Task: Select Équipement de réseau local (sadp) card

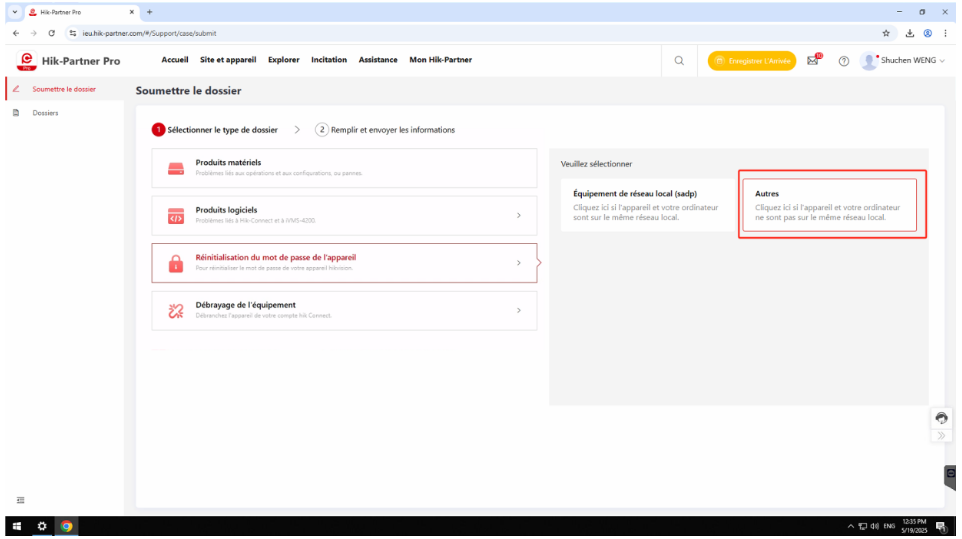Action: (648, 205)
